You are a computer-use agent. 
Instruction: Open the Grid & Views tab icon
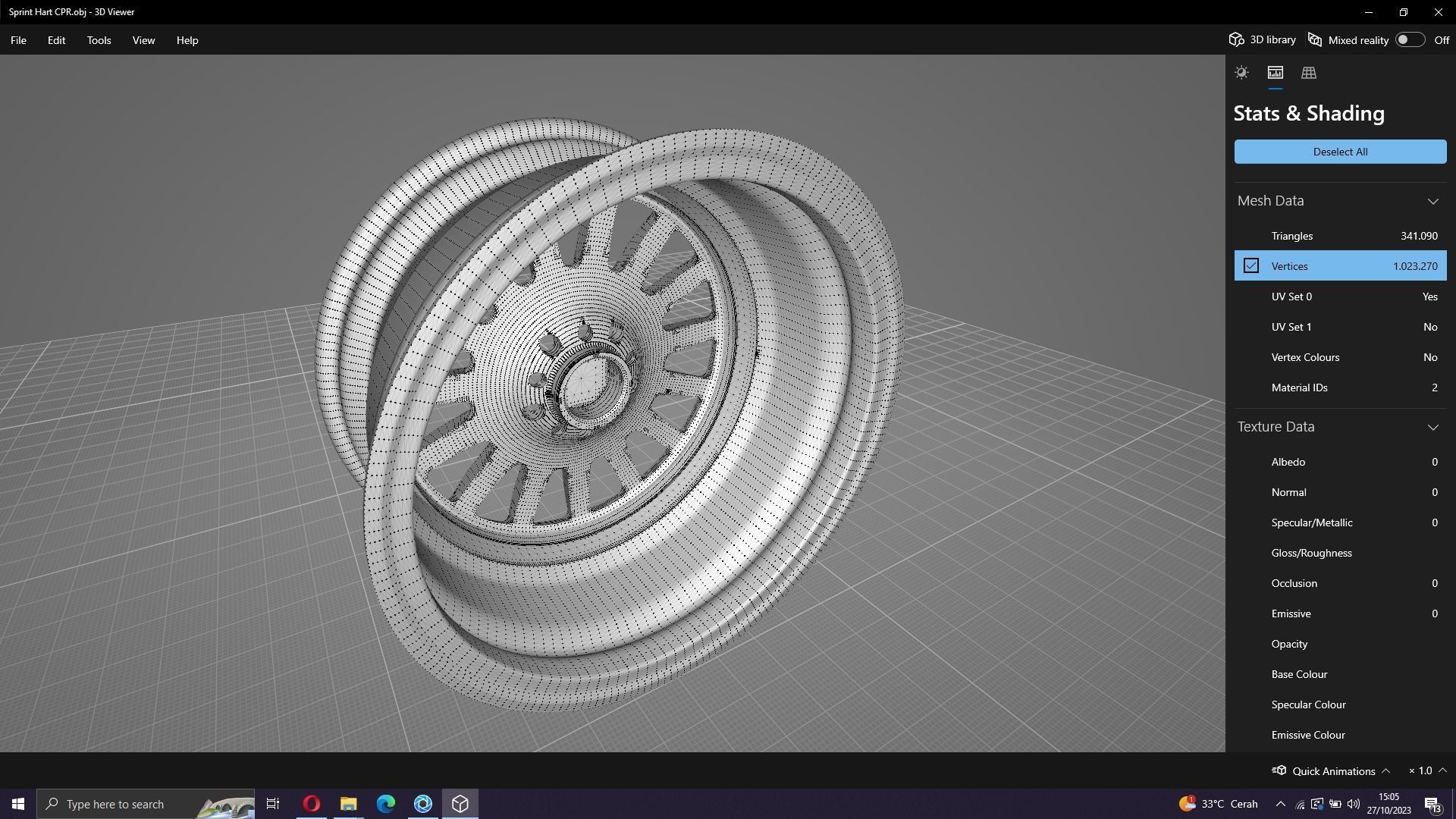tap(1308, 73)
